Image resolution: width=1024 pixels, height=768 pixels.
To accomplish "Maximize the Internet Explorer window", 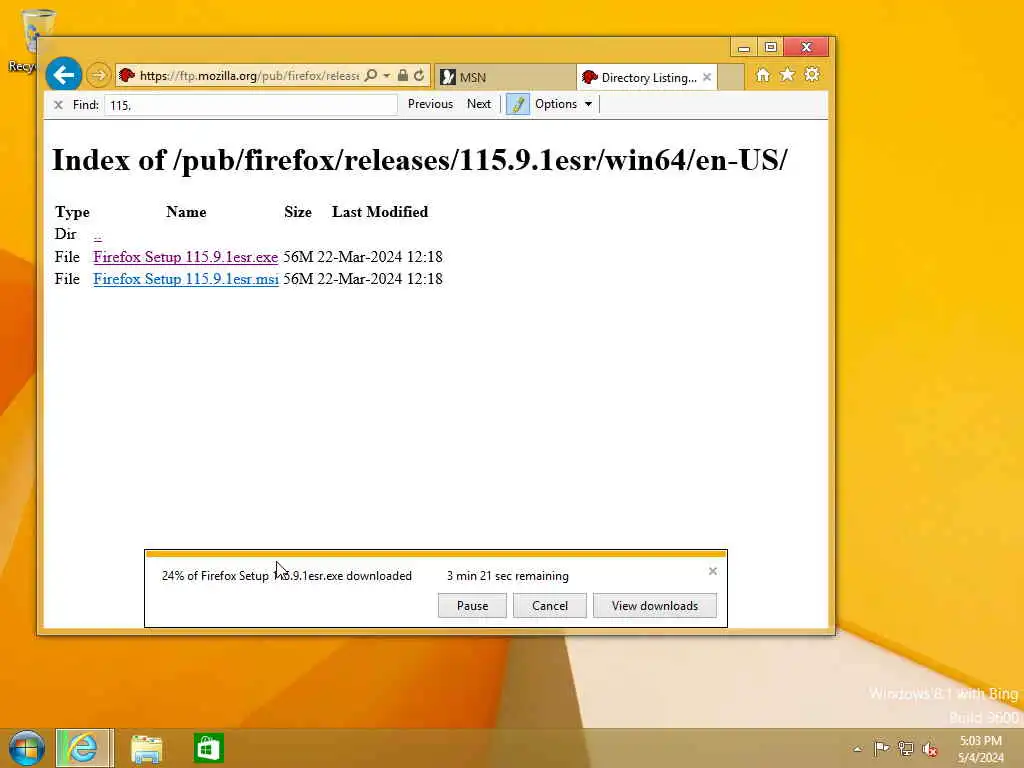I will 771,47.
